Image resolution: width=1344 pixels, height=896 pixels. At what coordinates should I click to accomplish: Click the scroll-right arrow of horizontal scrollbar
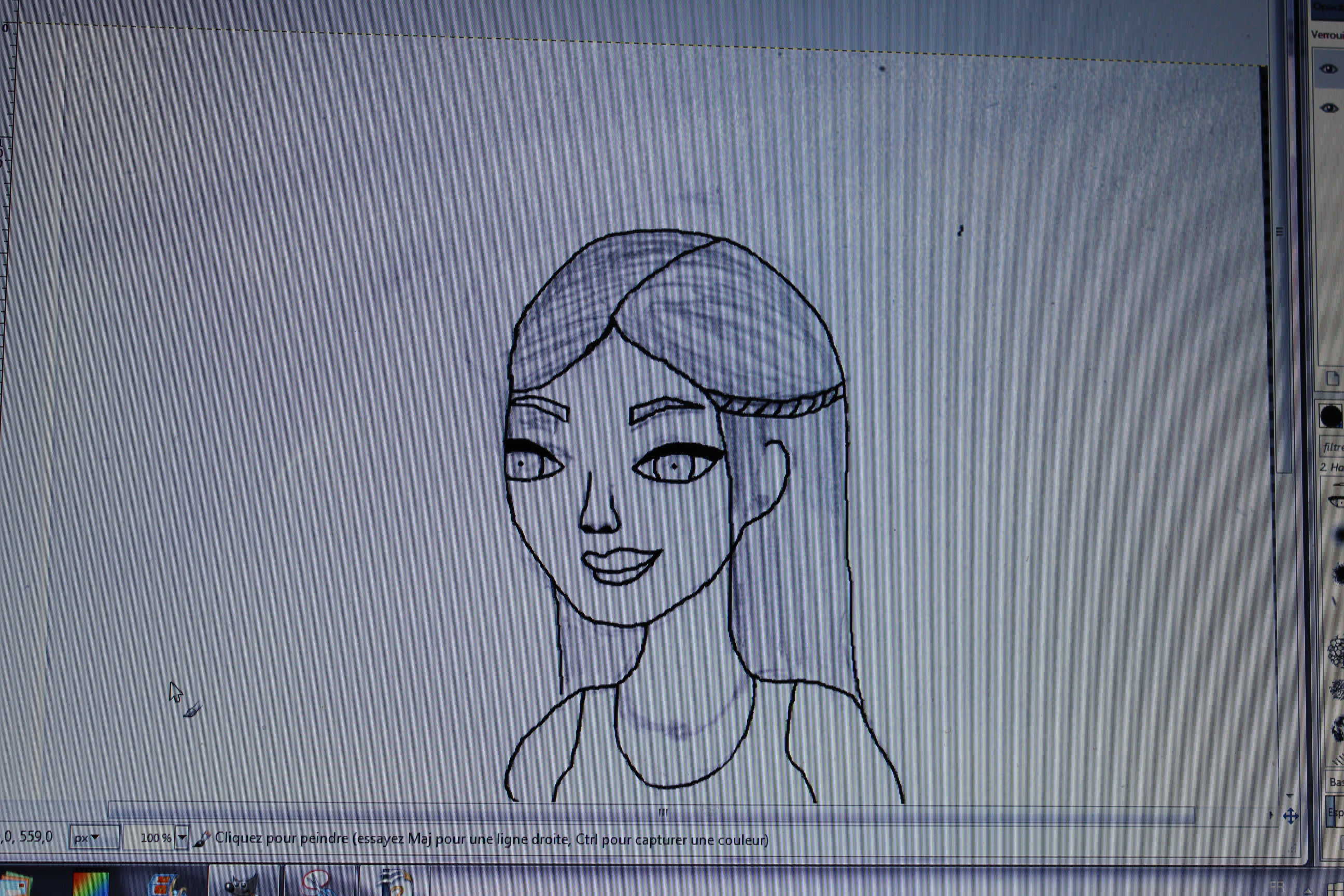1271,816
